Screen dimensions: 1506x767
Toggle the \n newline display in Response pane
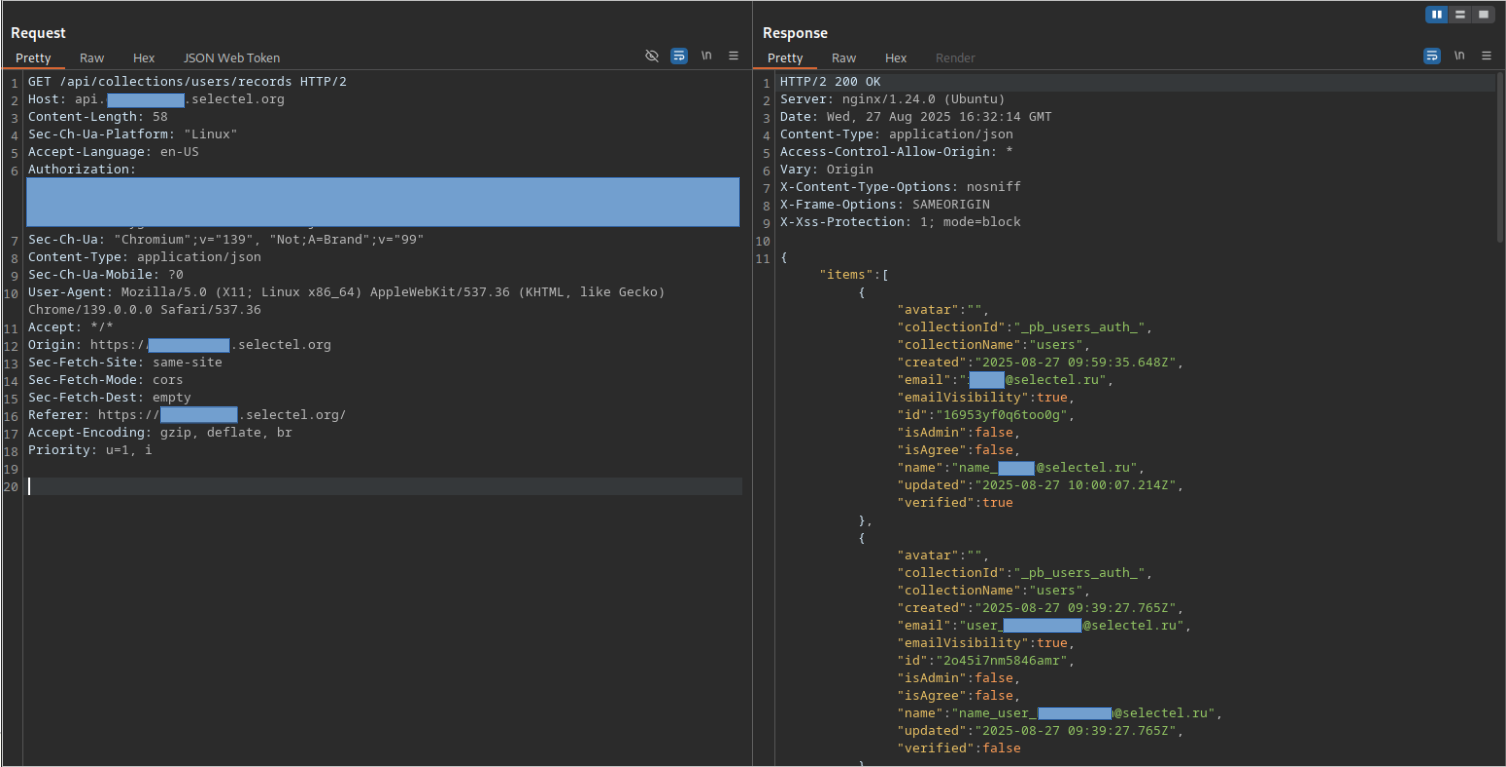click(1459, 56)
